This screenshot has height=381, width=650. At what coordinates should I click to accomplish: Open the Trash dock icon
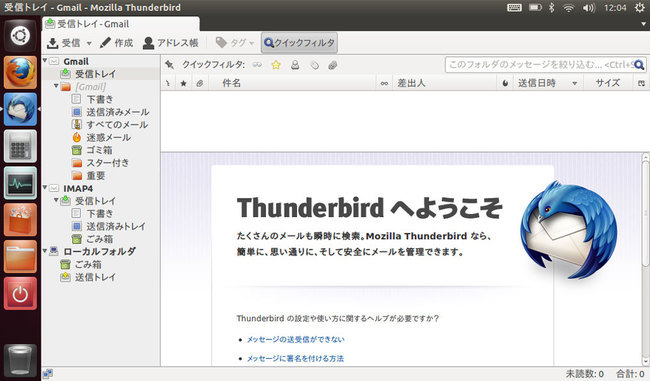coord(20,360)
